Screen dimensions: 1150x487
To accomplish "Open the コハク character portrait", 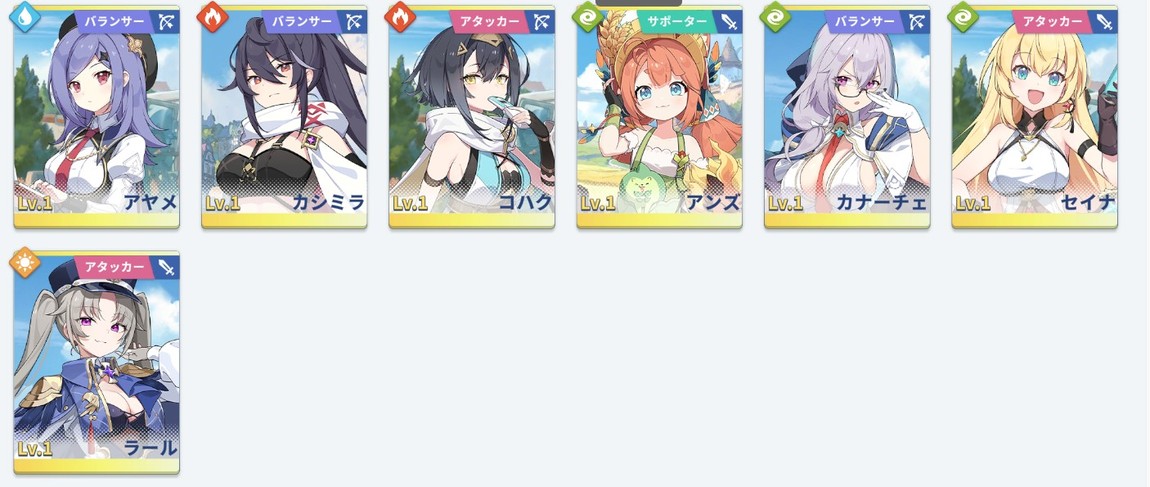I will click(x=472, y=117).
